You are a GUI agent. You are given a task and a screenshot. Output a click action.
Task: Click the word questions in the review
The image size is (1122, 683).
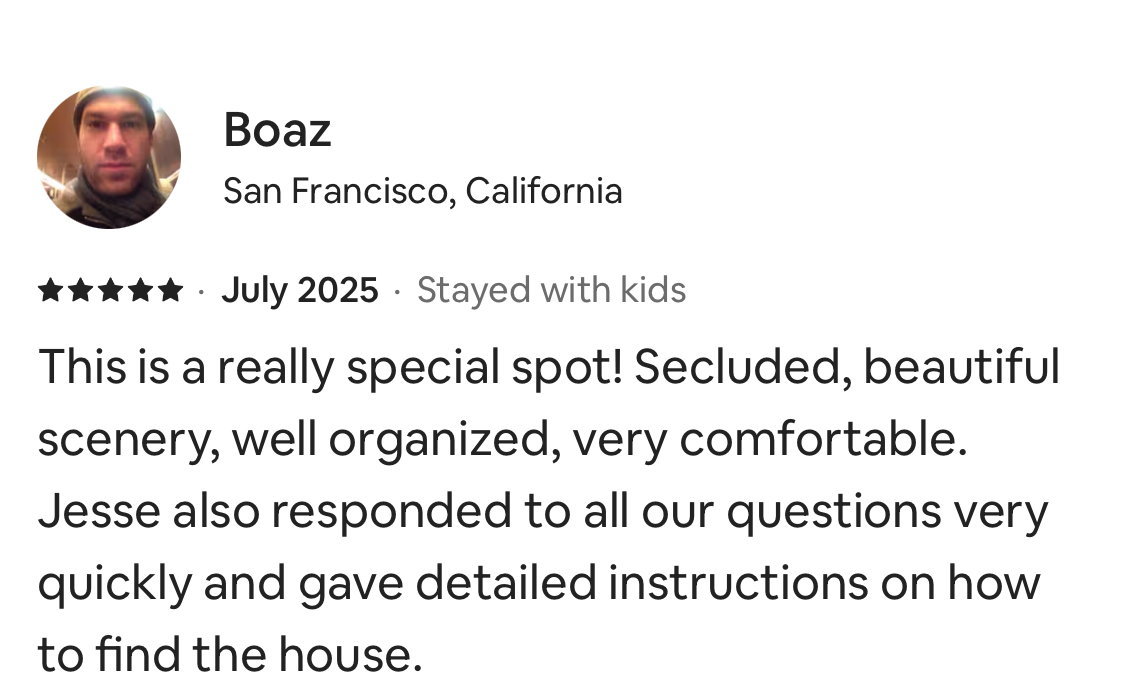833,511
